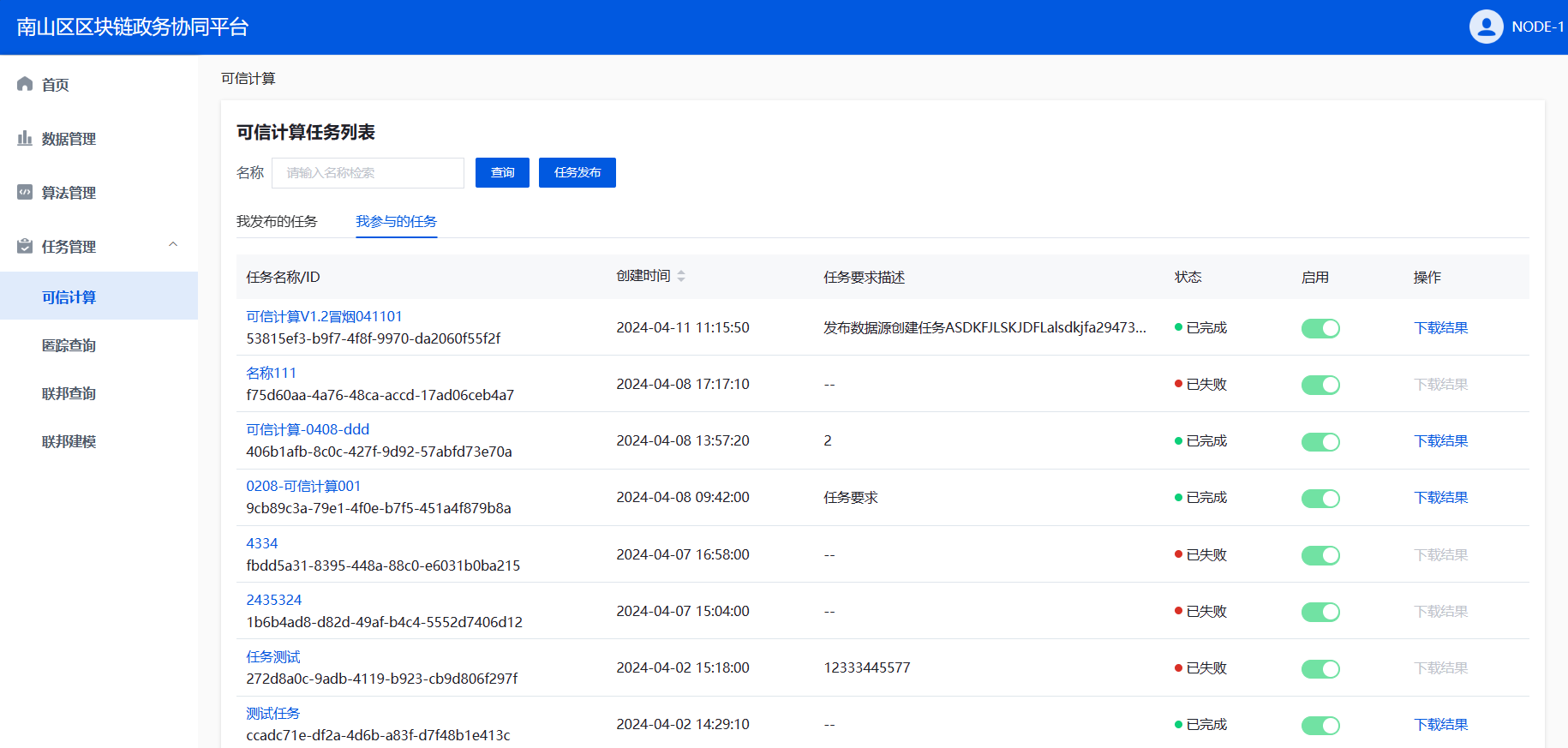Click the description 发布数据源创建任务ASDKFJLSKJDFLalsdkjfa29473...
1568x748 pixels.
[984, 327]
